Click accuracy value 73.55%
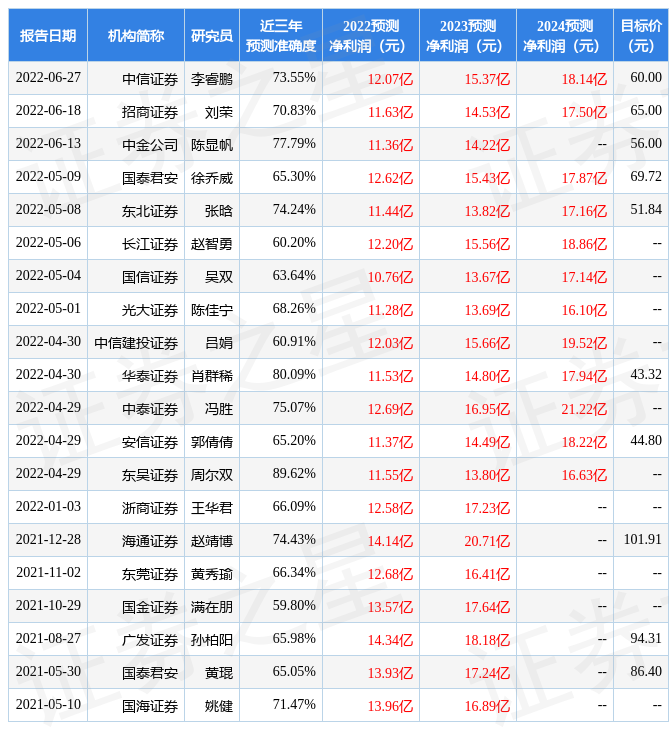Viewport: 669px width, 730px height. tap(294, 77)
